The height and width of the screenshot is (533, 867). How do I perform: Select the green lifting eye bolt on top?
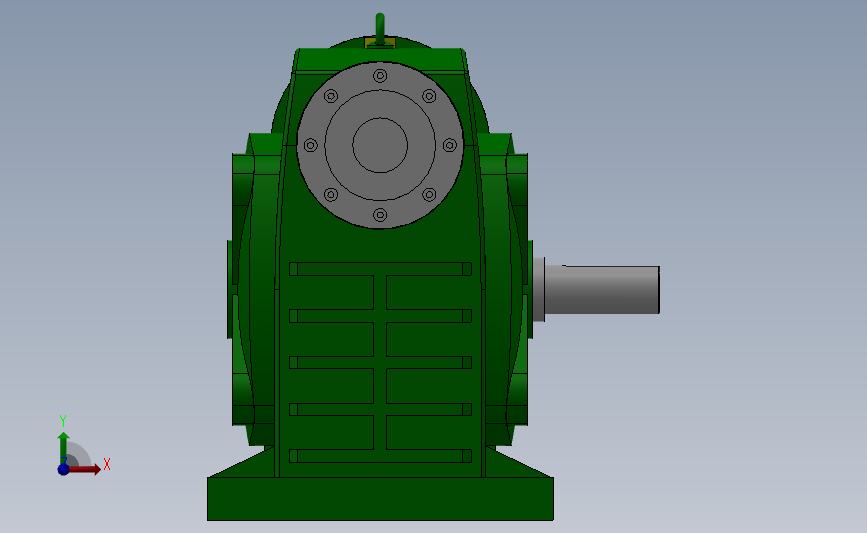[x=380, y=28]
